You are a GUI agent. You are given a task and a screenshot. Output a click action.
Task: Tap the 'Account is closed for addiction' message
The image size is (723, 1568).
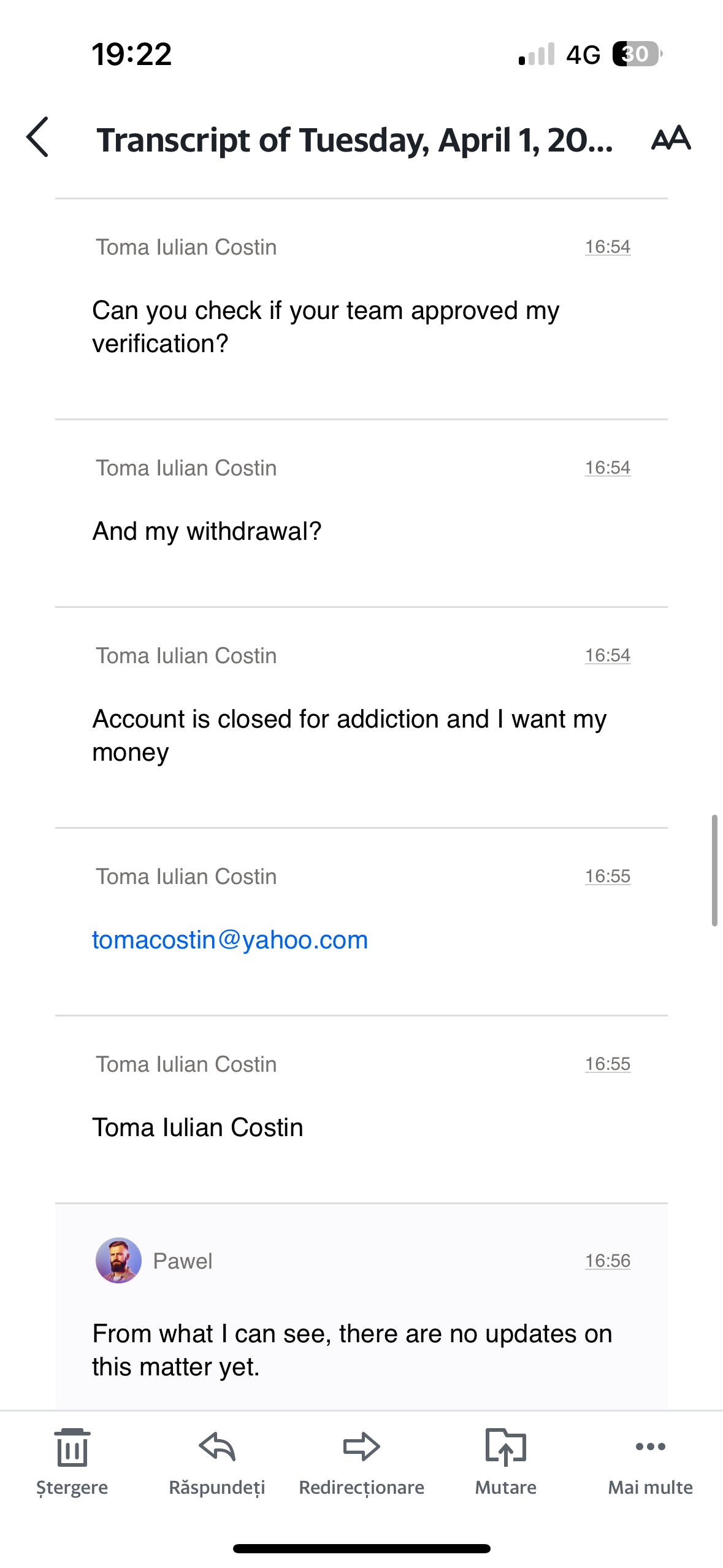tap(349, 735)
